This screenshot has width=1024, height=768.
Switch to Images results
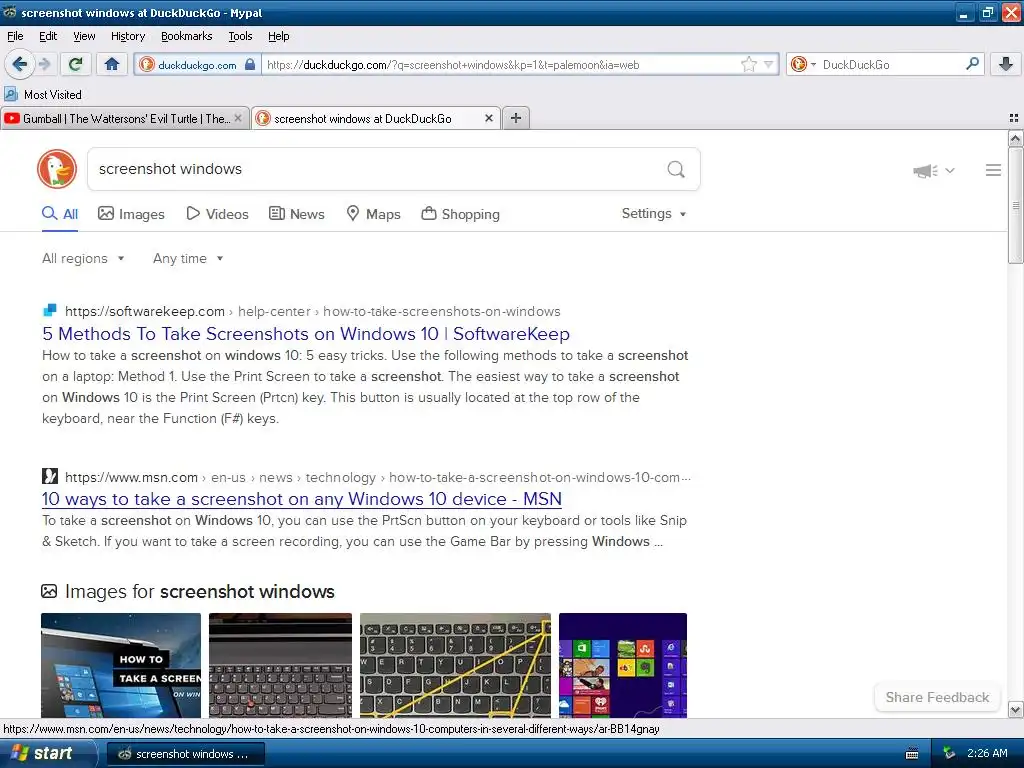click(131, 214)
